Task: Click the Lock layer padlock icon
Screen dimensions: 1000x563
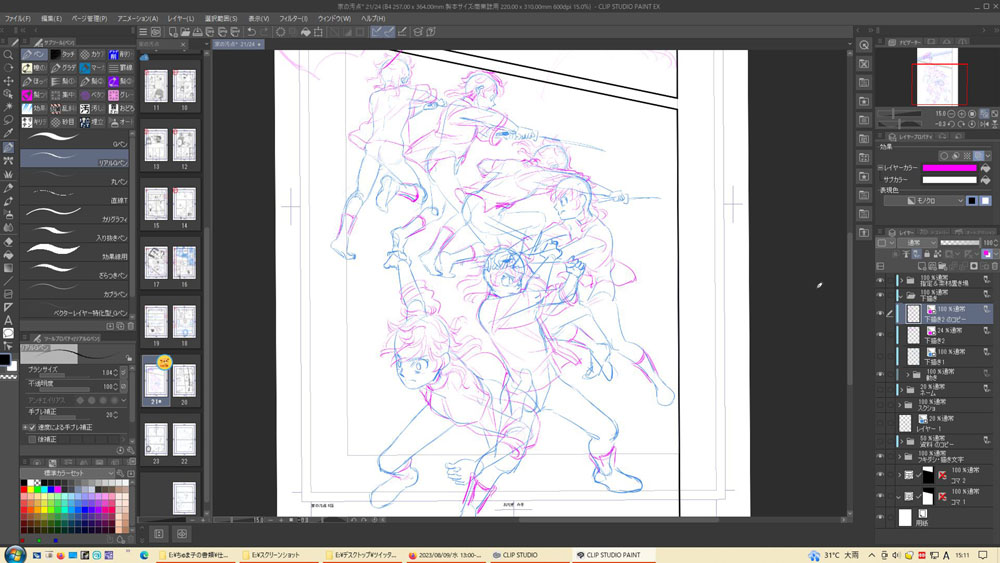Action: pyautogui.click(x=927, y=254)
